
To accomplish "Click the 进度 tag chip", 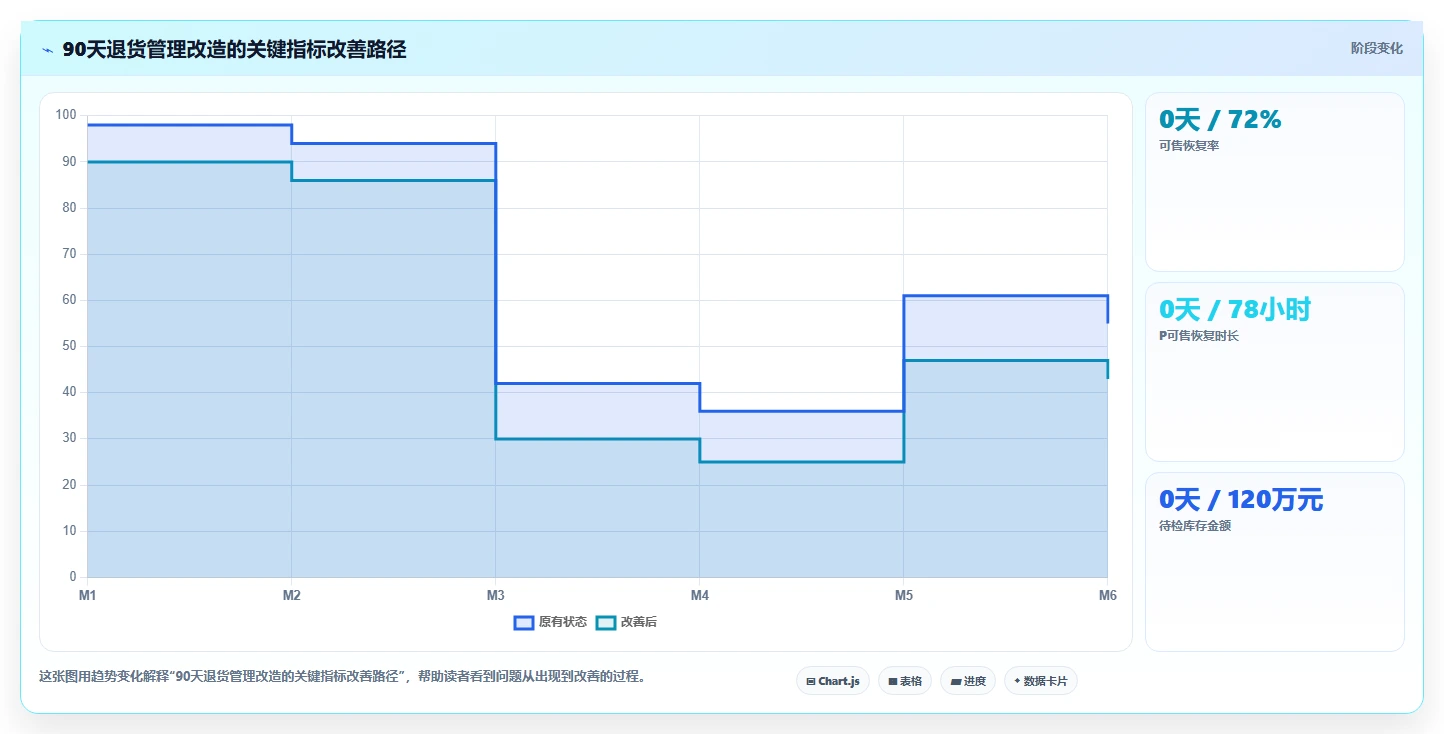I will 968,681.
